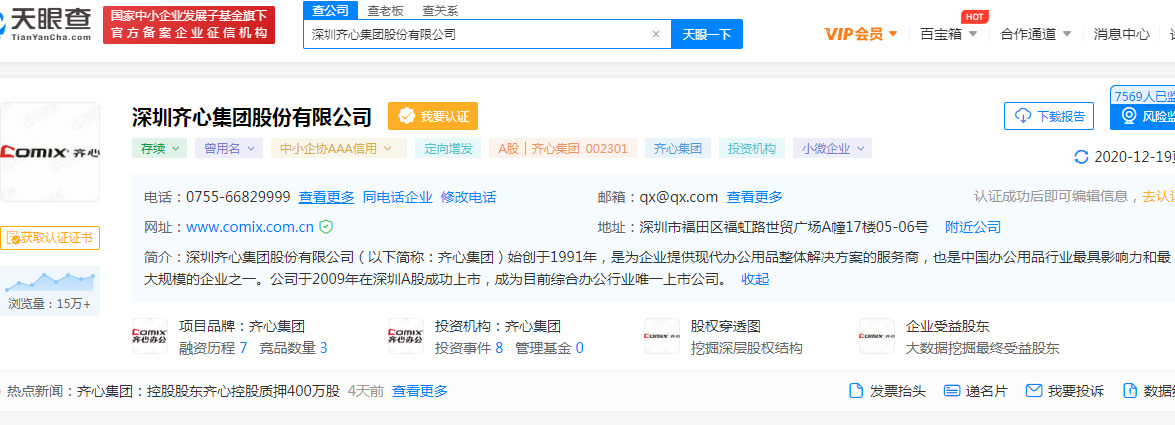
Task: Open the hot news headline about 齐心控股
Action: pos(208,391)
